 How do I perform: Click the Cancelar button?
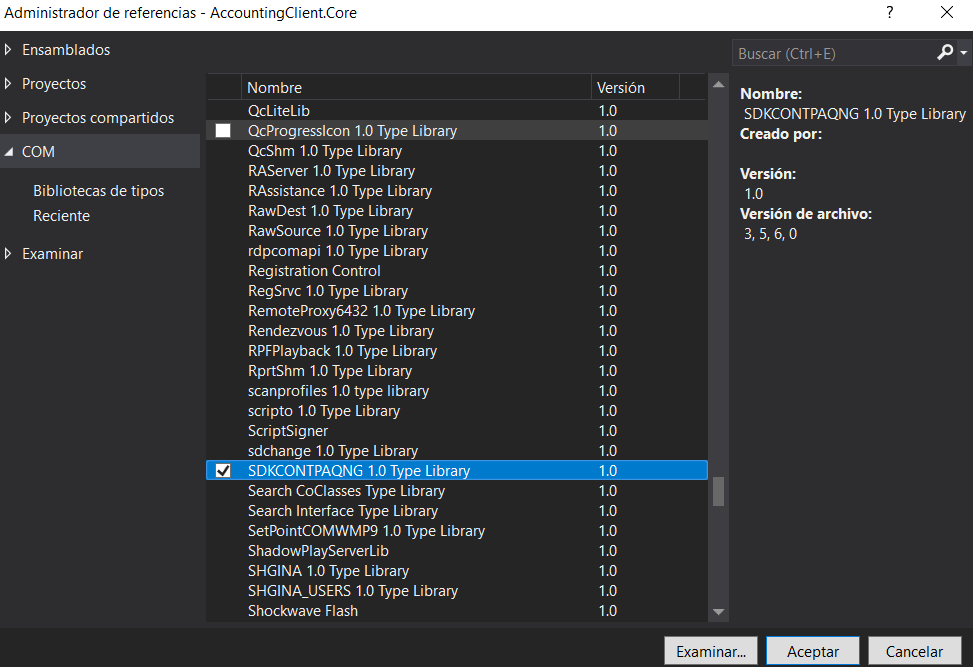point(914,651)
